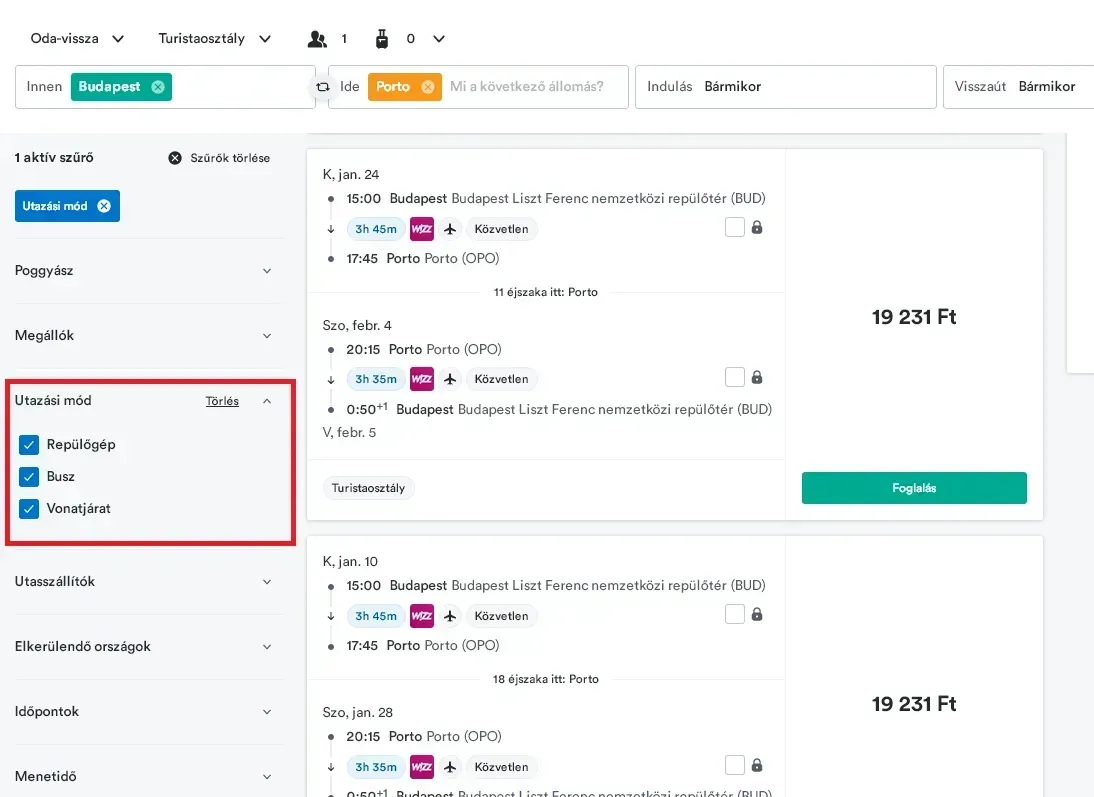The image size is (1094, 797).
Task: Click X icon beside Szűrők törlése
Action: (x=175, y=158)
